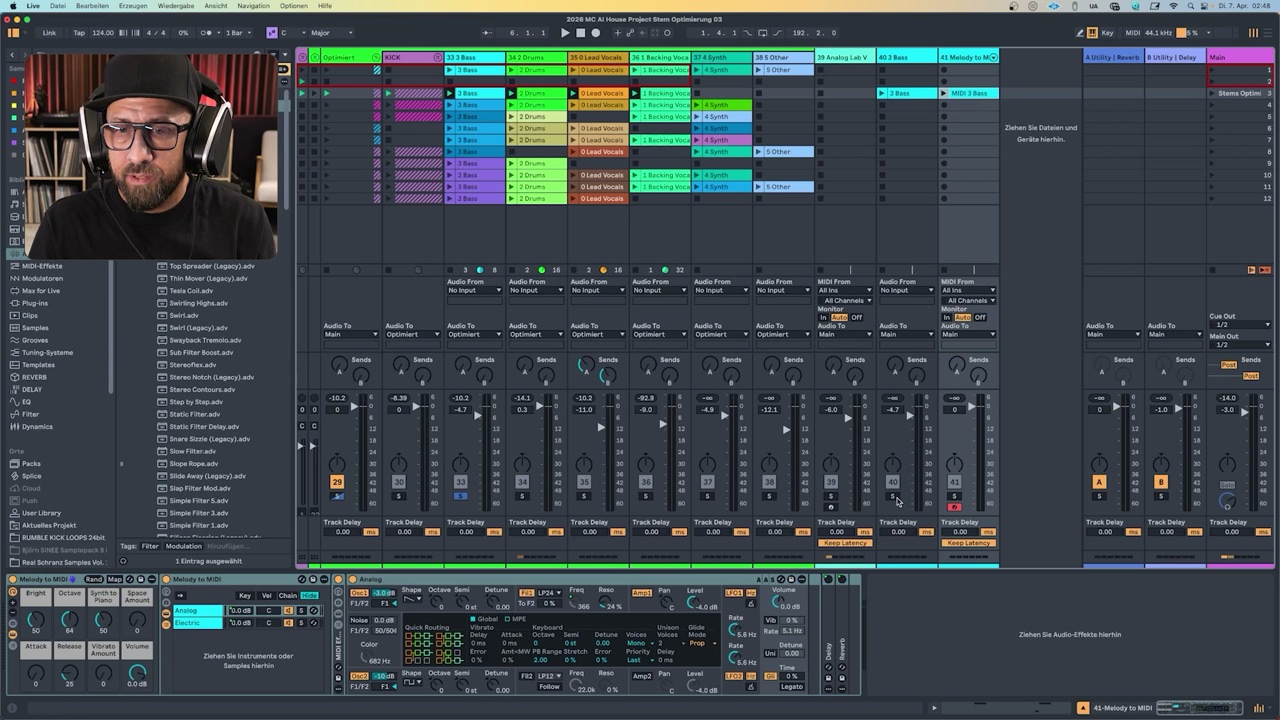Toggle track activator 39
The width and height of the screenshot is (1280, 720).
tap(831, 482)
